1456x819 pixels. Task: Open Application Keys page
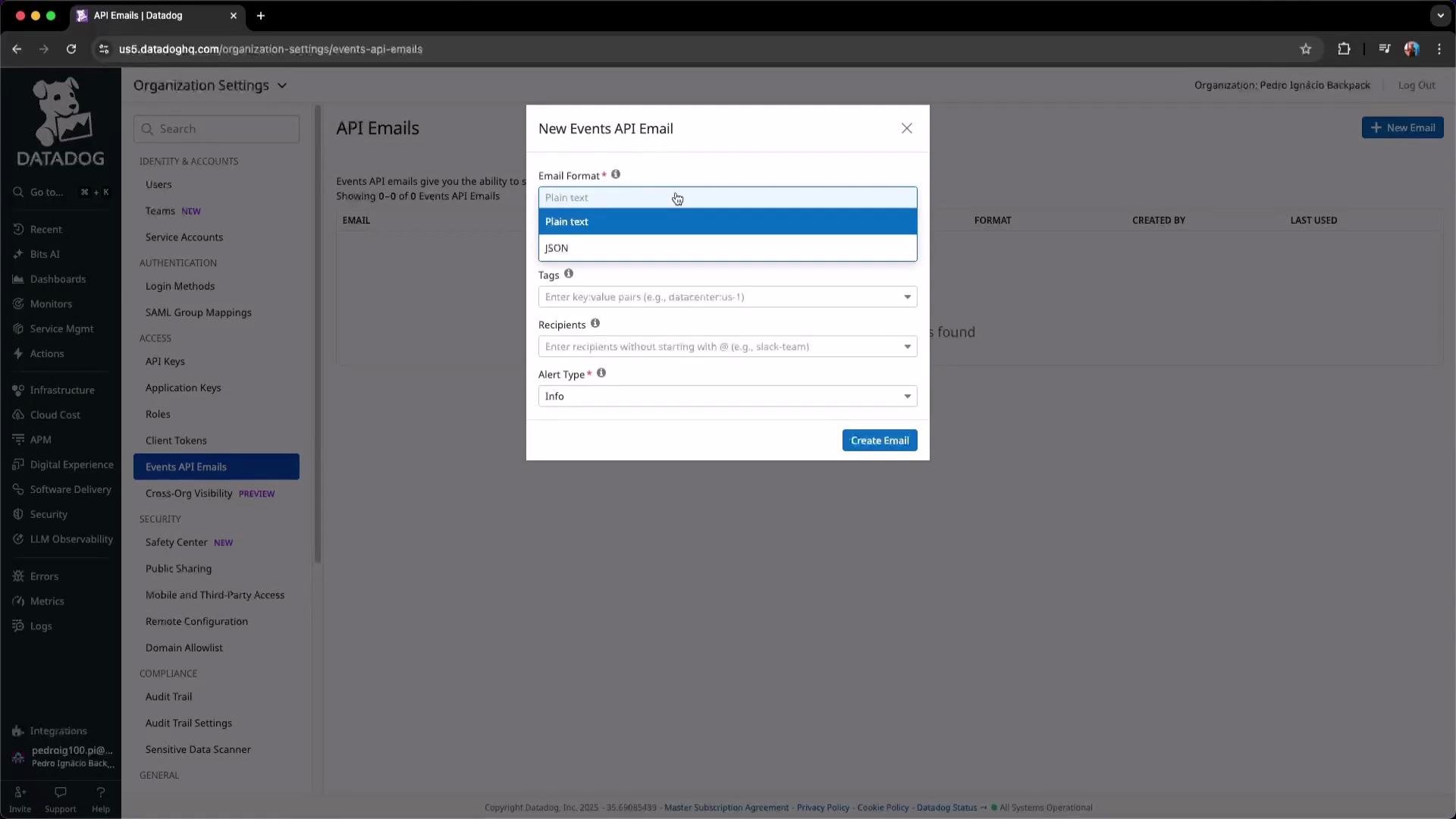point(183,388)
